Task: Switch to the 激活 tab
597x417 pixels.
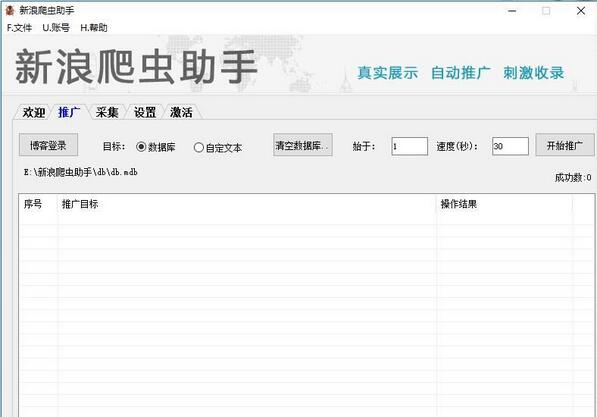Action: click(x=181, y=112)
